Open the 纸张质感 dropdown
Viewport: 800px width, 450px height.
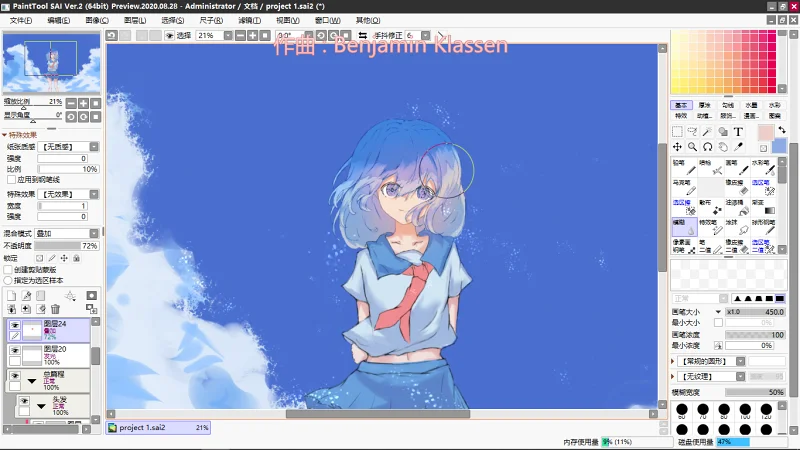point(94,146)
